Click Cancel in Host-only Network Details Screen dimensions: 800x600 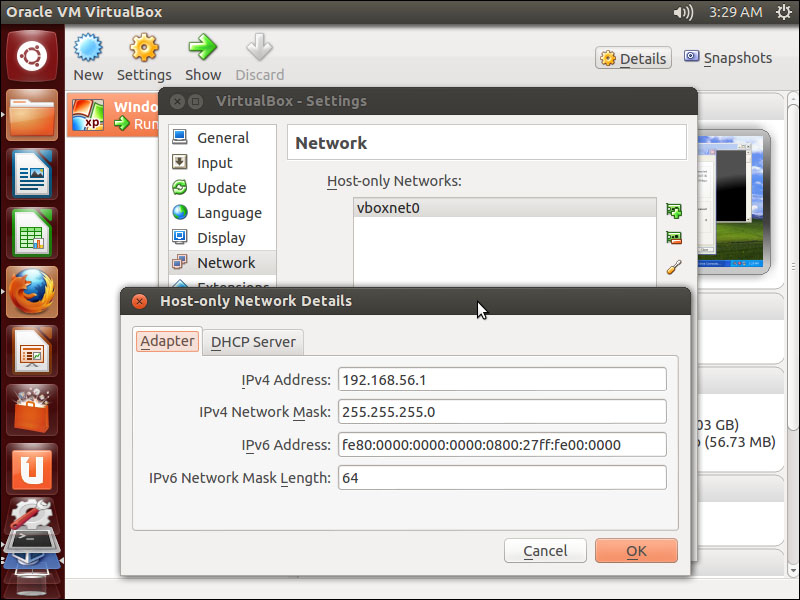click(x=545, y=551)
